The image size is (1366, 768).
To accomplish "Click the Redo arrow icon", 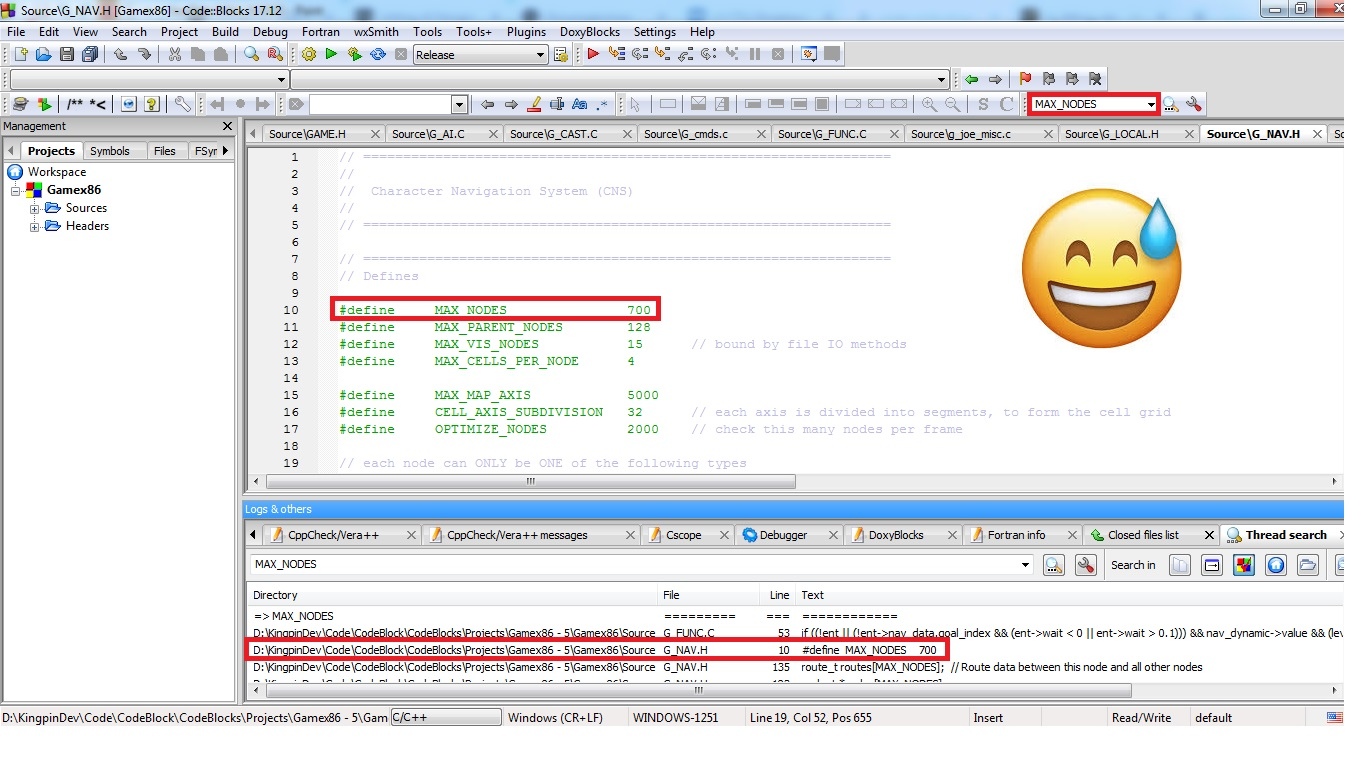I will [x=144, y=54].
